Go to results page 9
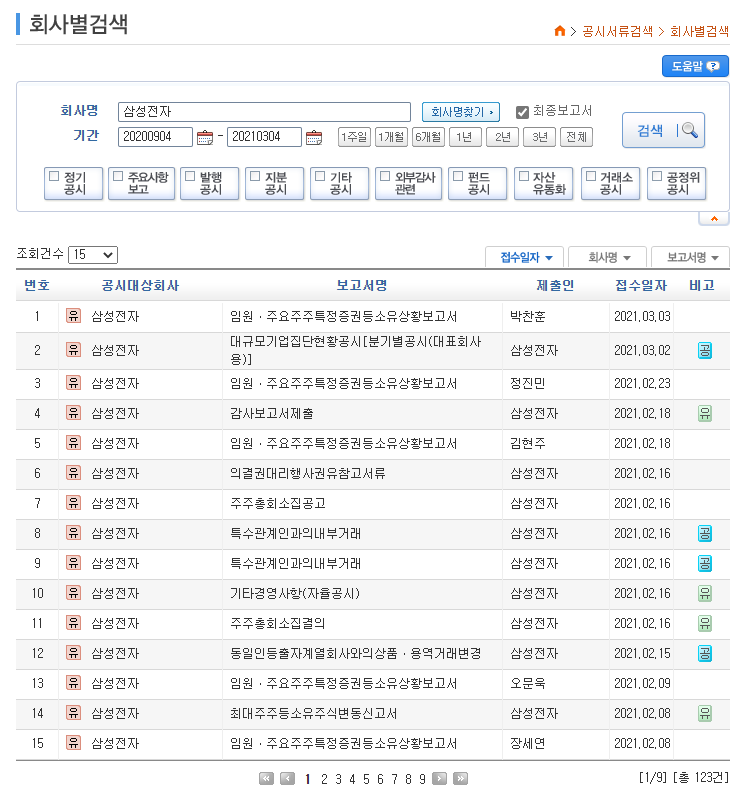The width and height of the screenshot is (739, 791). (422, 779)
